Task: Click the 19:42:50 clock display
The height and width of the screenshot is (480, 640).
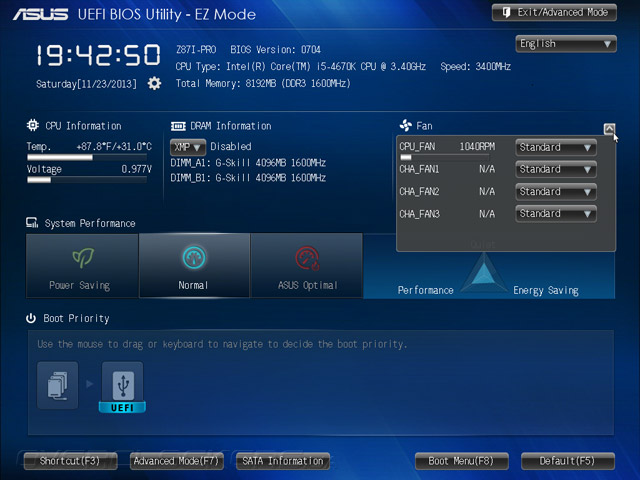Action: [98, 55]
